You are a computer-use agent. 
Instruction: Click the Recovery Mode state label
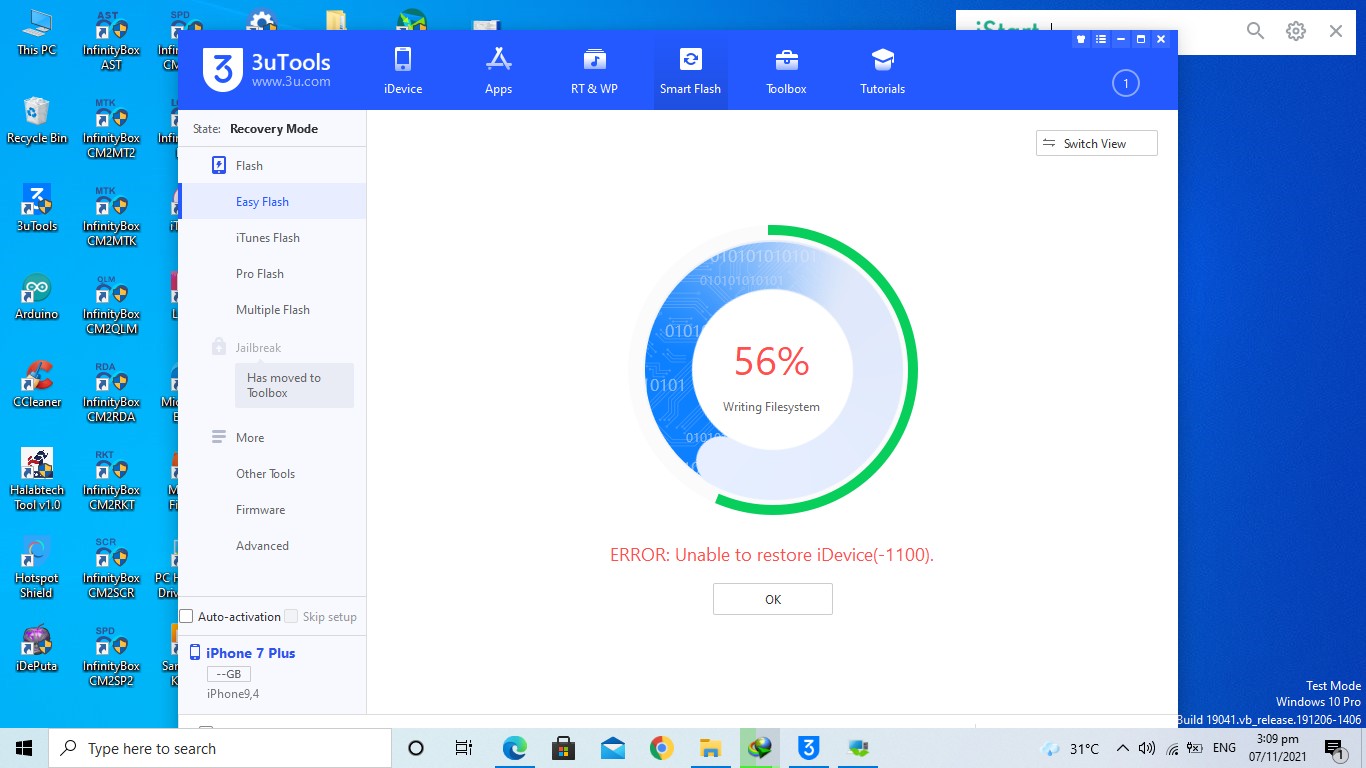pyautogui.click(x=274, y=128)
